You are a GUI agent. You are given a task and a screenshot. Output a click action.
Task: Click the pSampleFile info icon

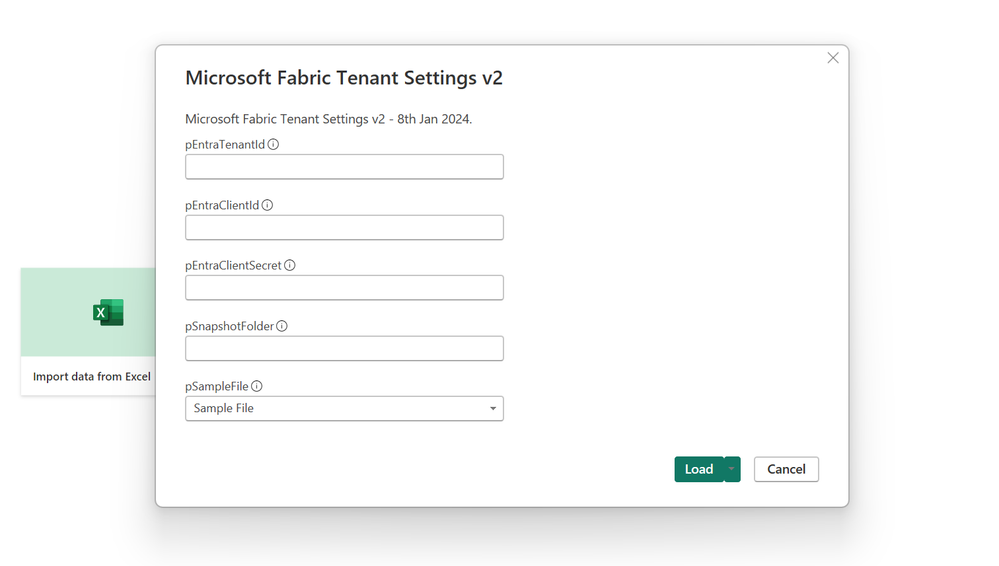tap(257, 386)
